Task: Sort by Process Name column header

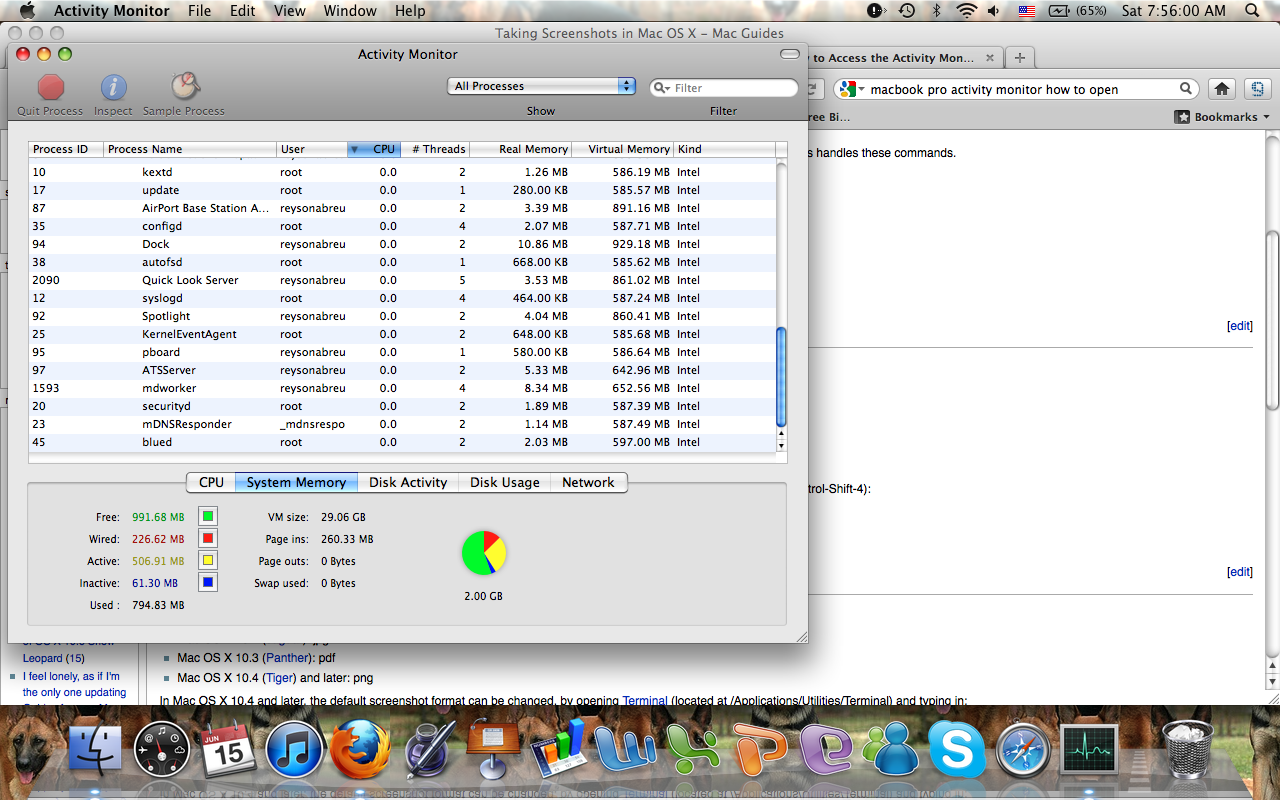Action: [x=190, y=149]
